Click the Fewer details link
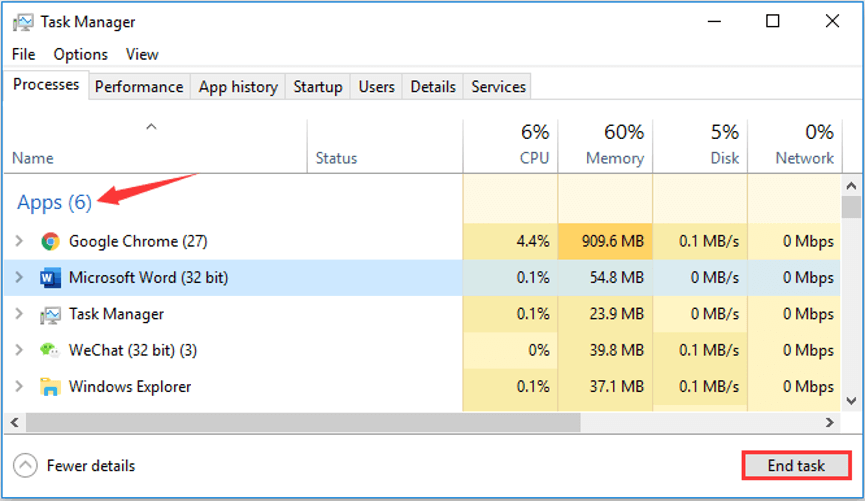The image size is (865, 501). point(91,466)
